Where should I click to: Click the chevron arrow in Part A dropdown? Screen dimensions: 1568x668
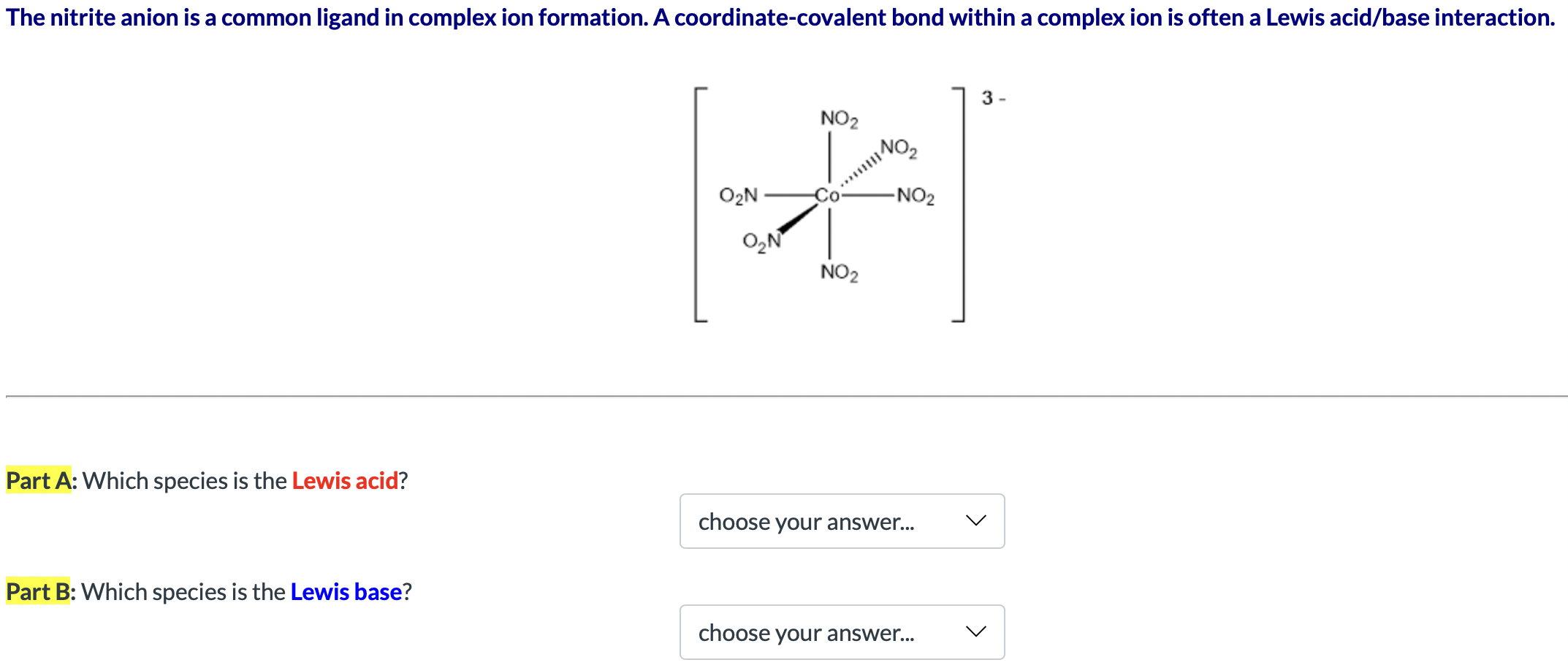pos(975,520)
